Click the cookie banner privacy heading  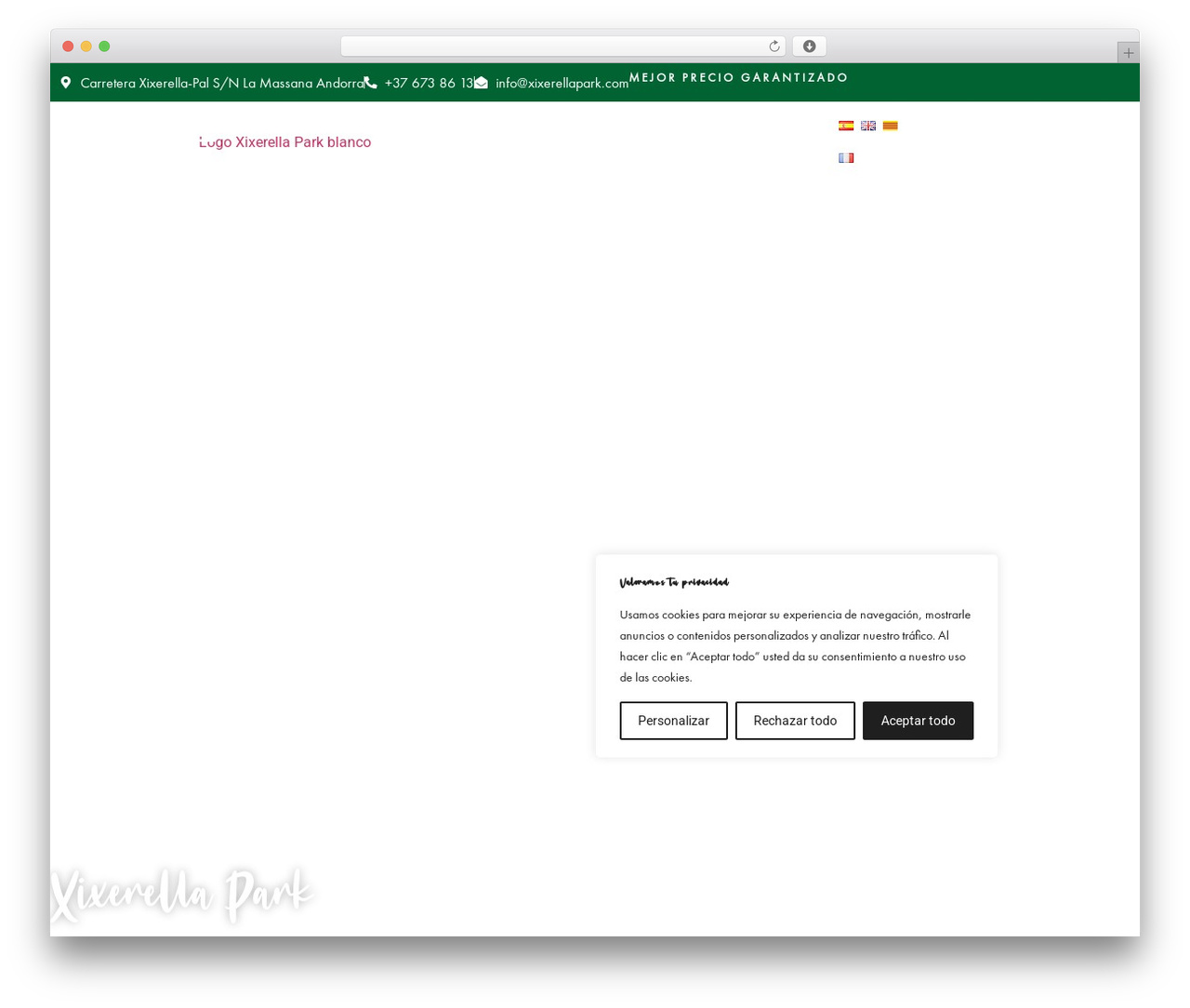click(674, 582)
